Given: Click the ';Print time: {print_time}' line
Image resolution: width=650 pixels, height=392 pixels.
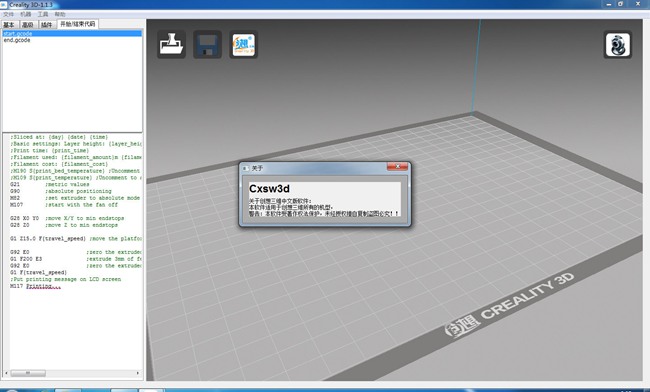Looking at the screenshot, I should 50,151.
